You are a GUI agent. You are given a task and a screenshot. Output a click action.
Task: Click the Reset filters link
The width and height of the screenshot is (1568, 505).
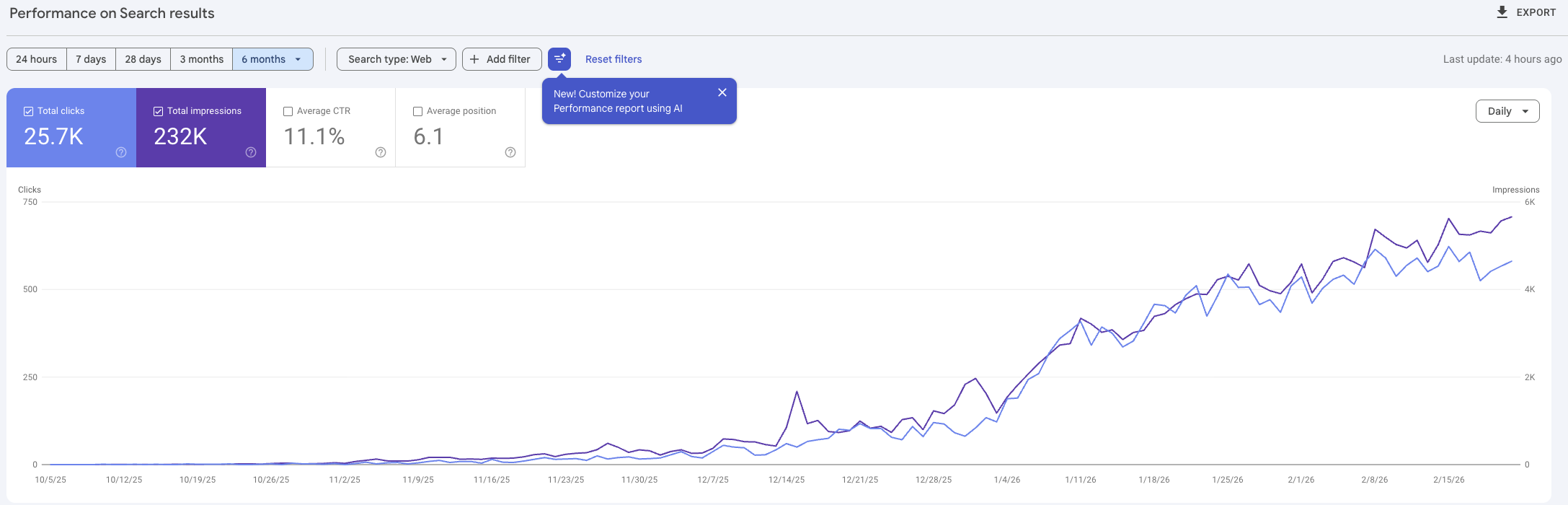click(x=613, y=59)
